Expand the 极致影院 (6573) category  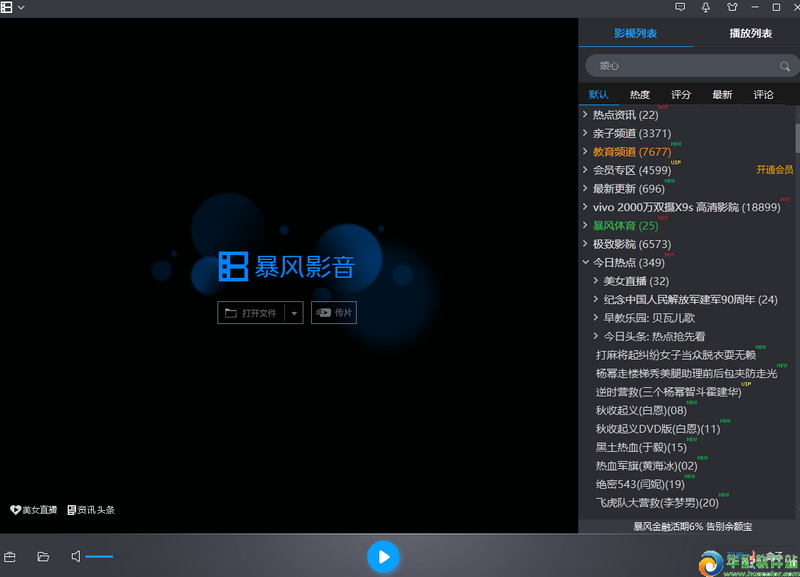(x=585, y=244)
